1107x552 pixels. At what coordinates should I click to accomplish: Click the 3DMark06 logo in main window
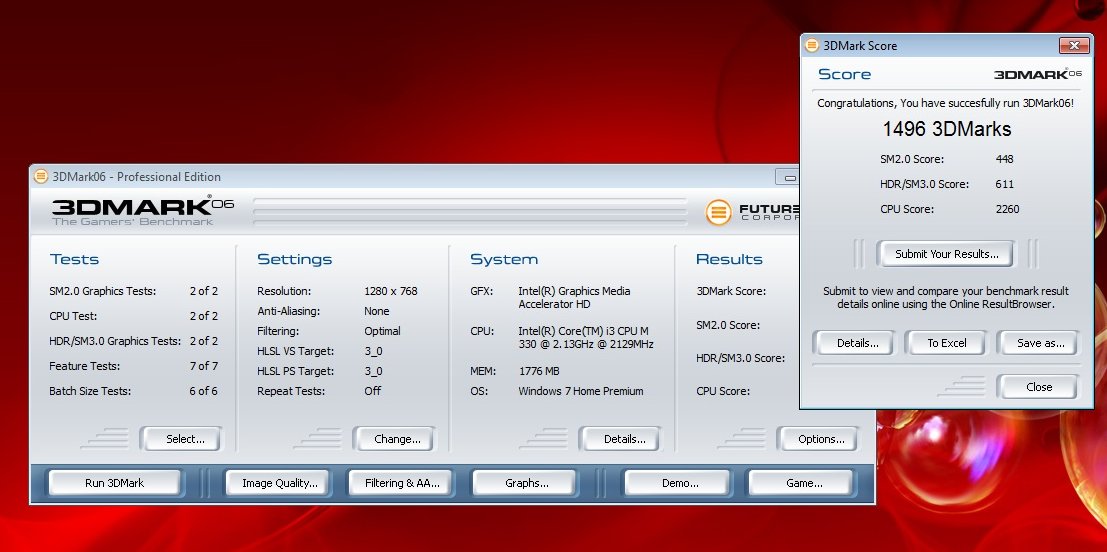(x=142, y=210)
